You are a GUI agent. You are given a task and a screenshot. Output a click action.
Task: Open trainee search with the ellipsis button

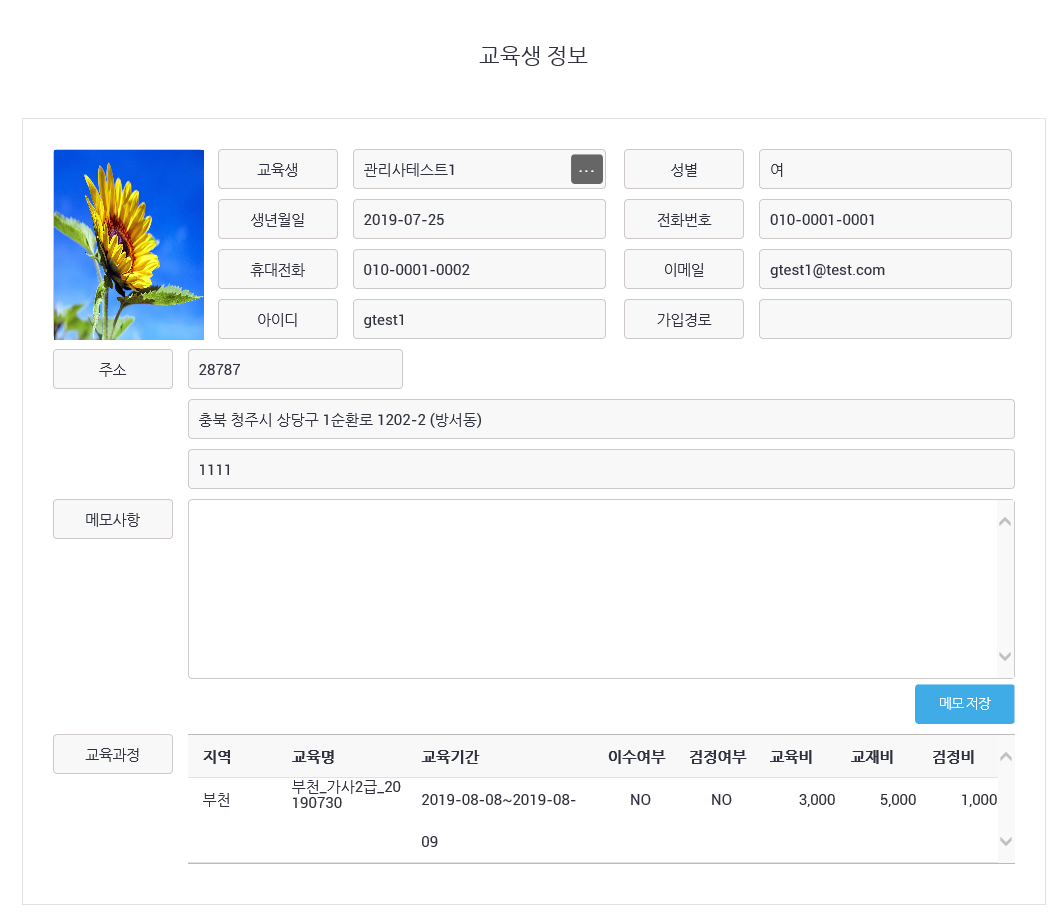[x=586, y=170]
